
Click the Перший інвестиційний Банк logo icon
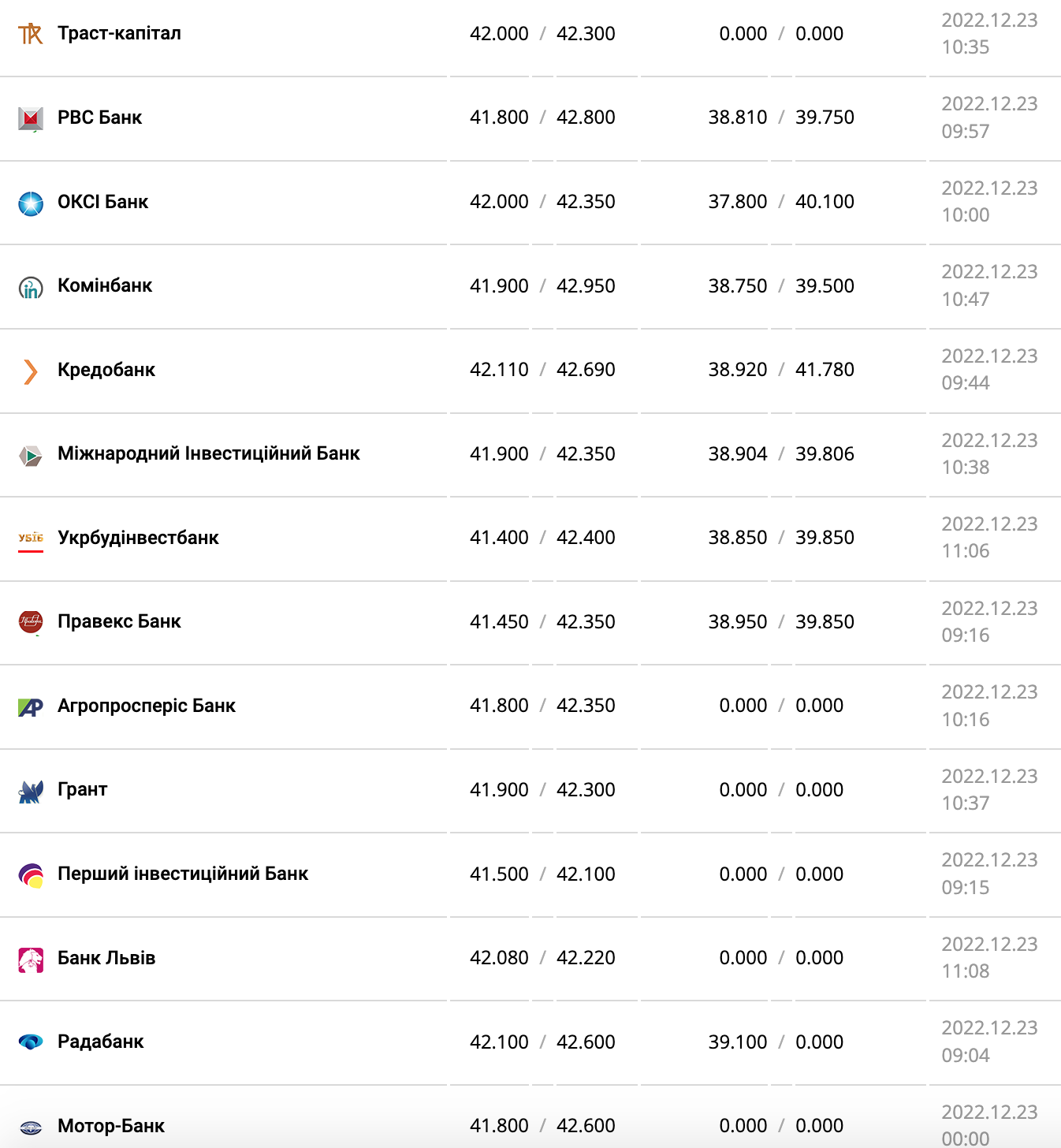31,875
